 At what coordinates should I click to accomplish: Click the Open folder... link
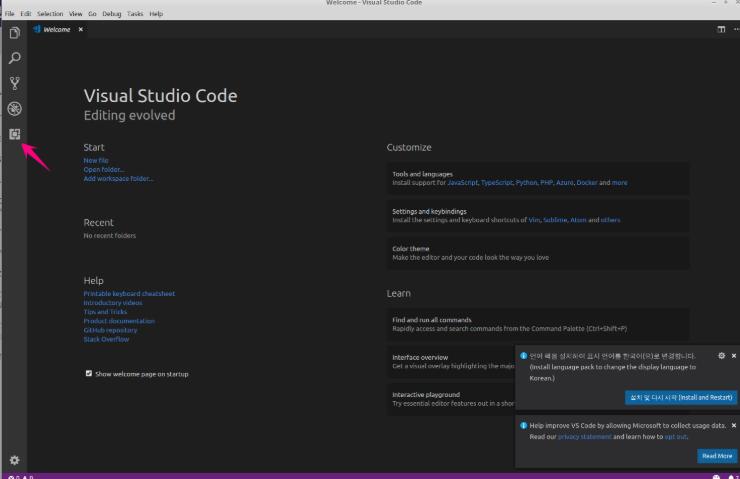(104, 169)
